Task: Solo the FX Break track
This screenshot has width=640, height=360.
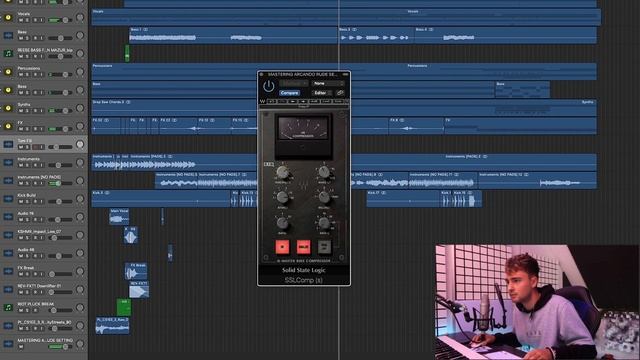Action: pos(27,274)
